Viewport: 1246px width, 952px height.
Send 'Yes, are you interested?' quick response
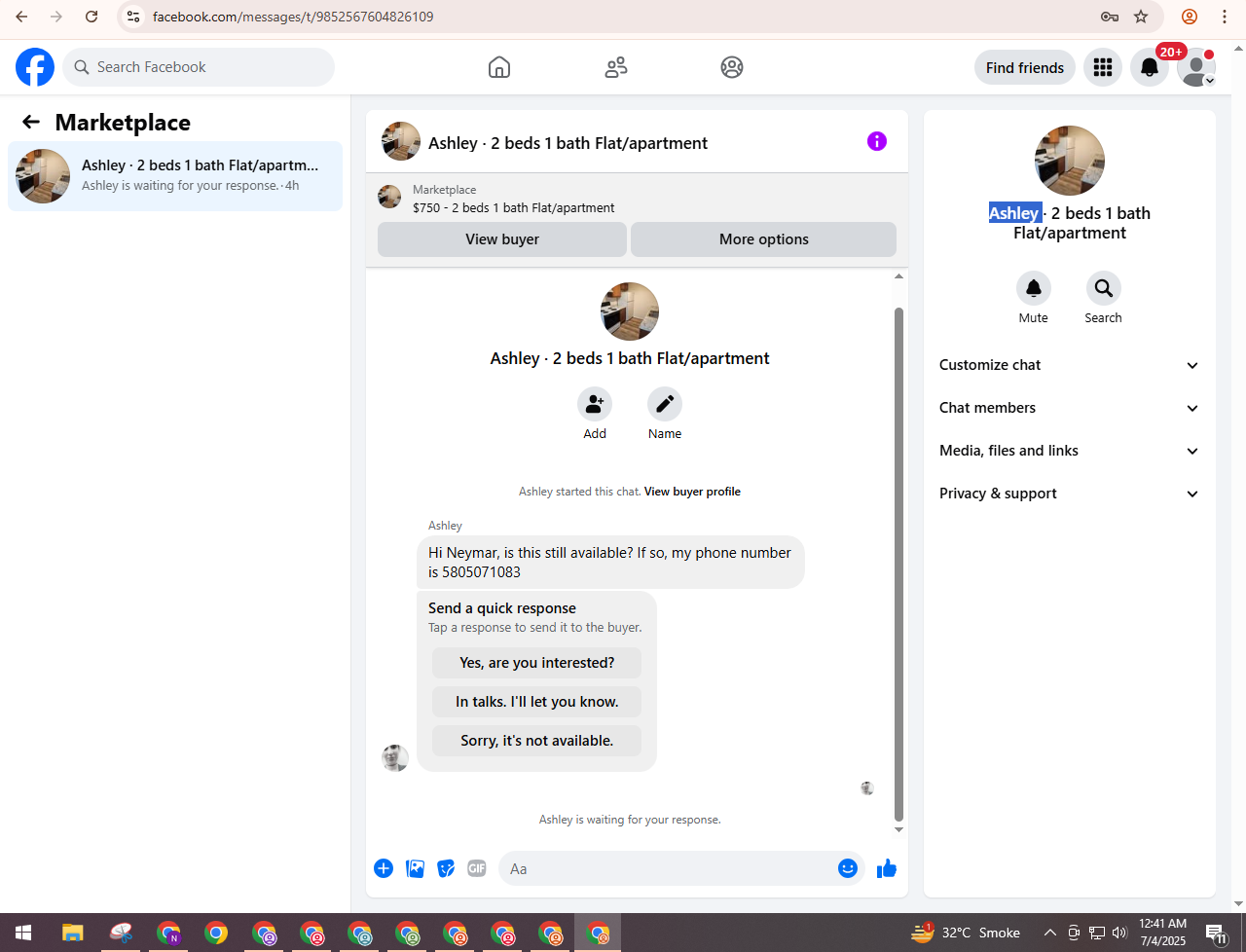[x=537, y=663]
